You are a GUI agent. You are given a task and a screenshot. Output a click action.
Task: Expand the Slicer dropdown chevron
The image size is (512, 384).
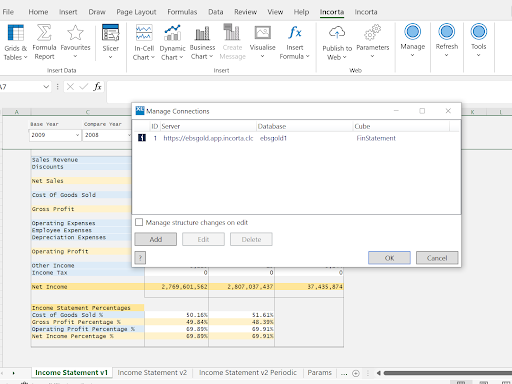coord(110,57)
